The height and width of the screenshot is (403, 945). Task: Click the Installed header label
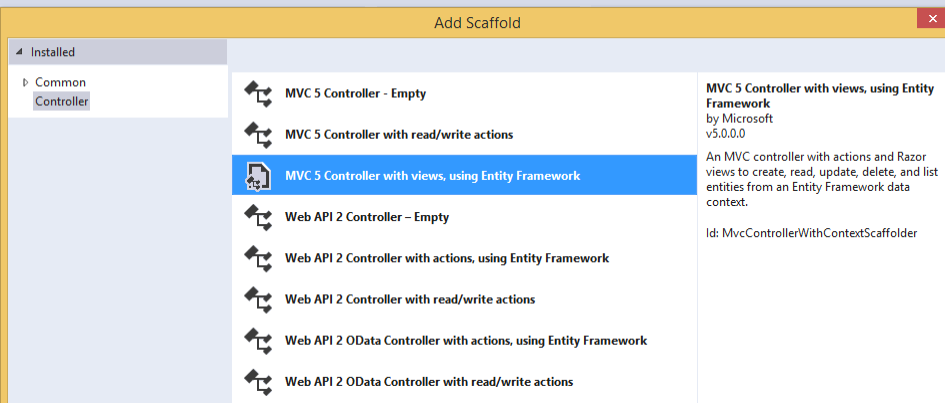click(x=53, y=52)
